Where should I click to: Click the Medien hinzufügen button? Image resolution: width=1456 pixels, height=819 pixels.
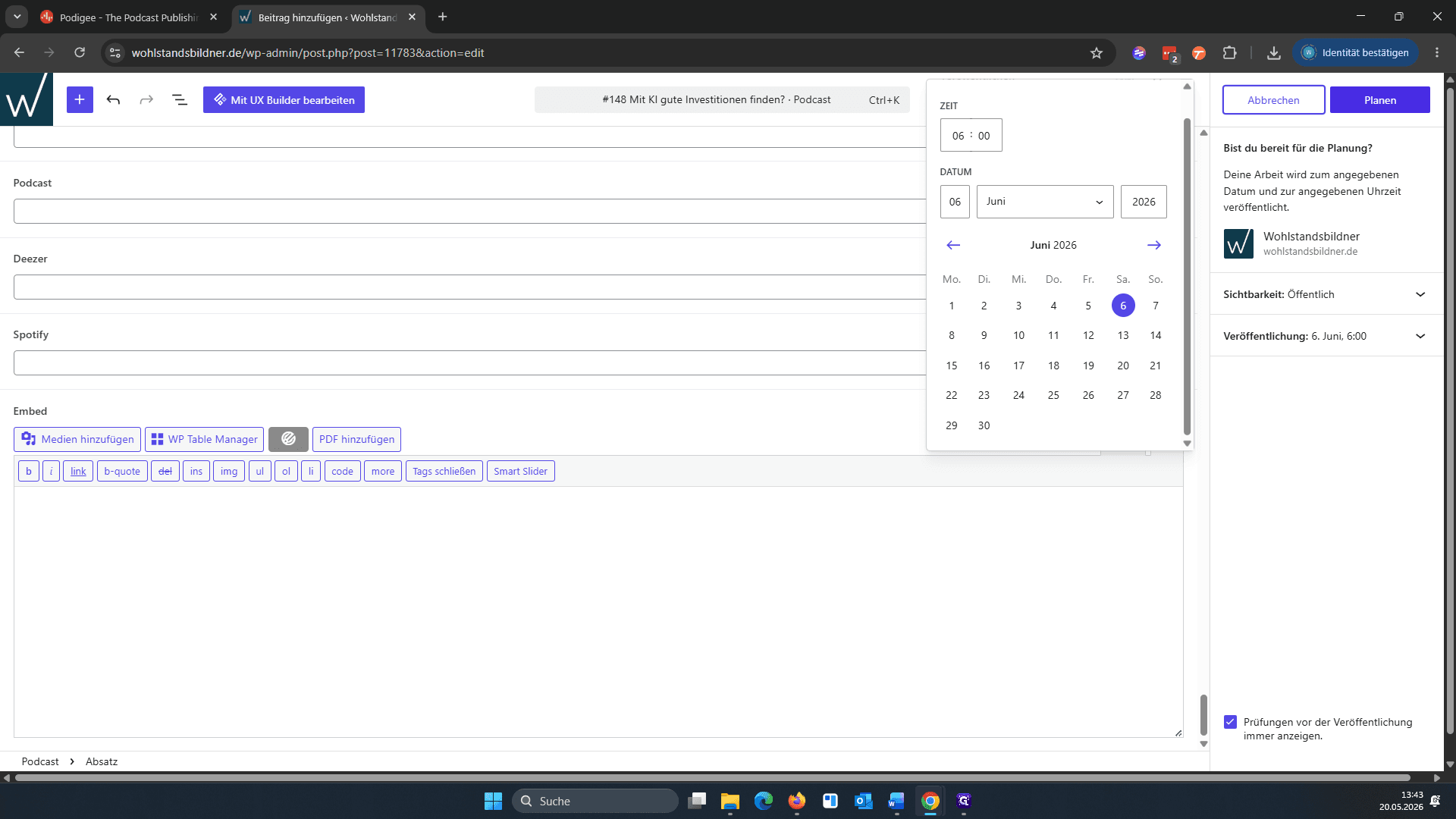click(77, 439)
